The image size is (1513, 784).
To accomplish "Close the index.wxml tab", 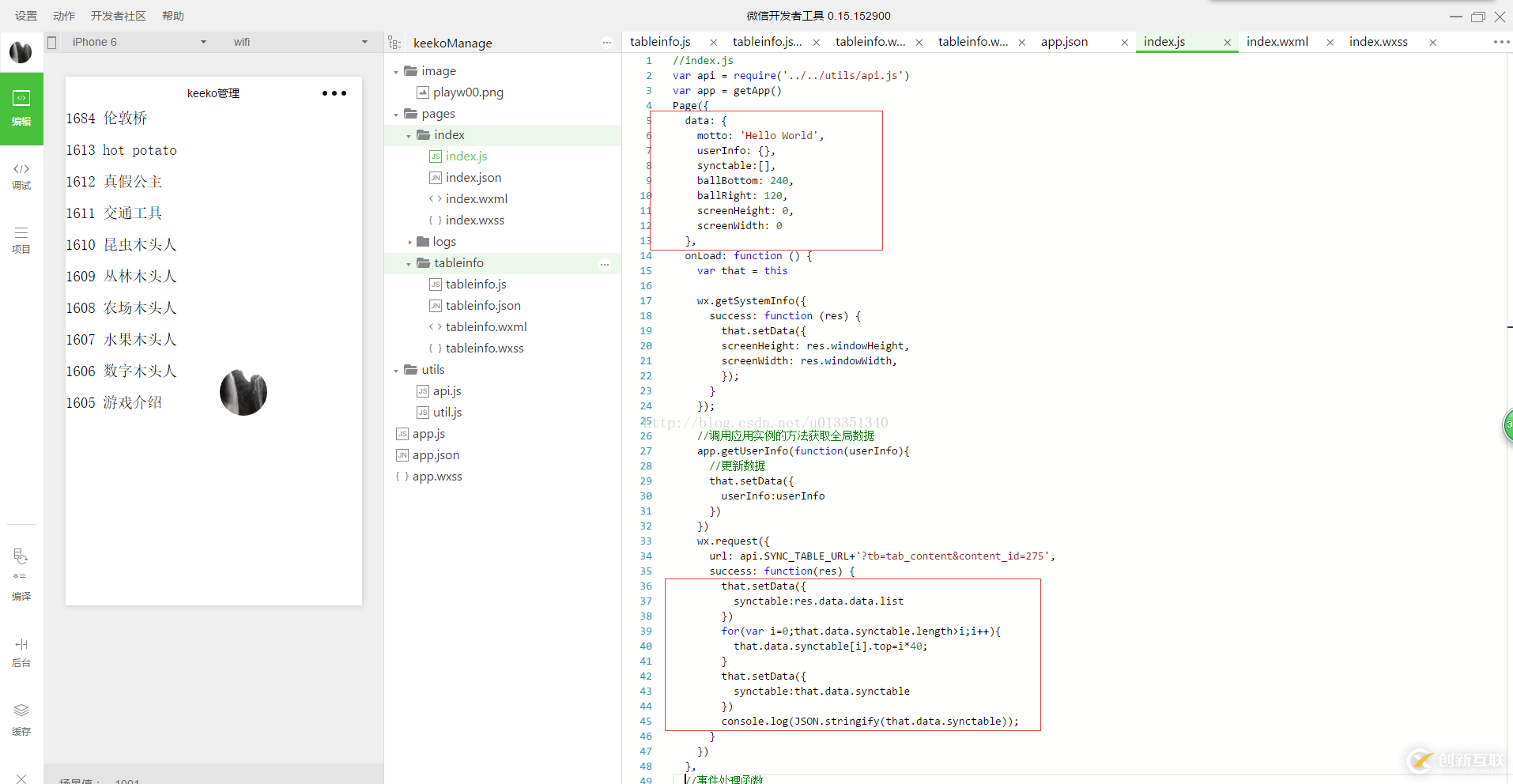I will click(x=1330, y=43).
